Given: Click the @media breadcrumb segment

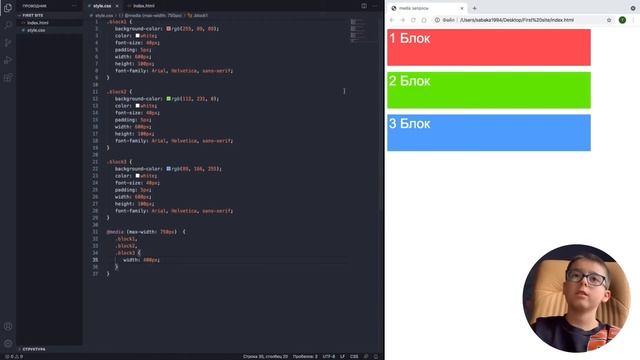Looking at the screenshot, I should pos(151,16).
